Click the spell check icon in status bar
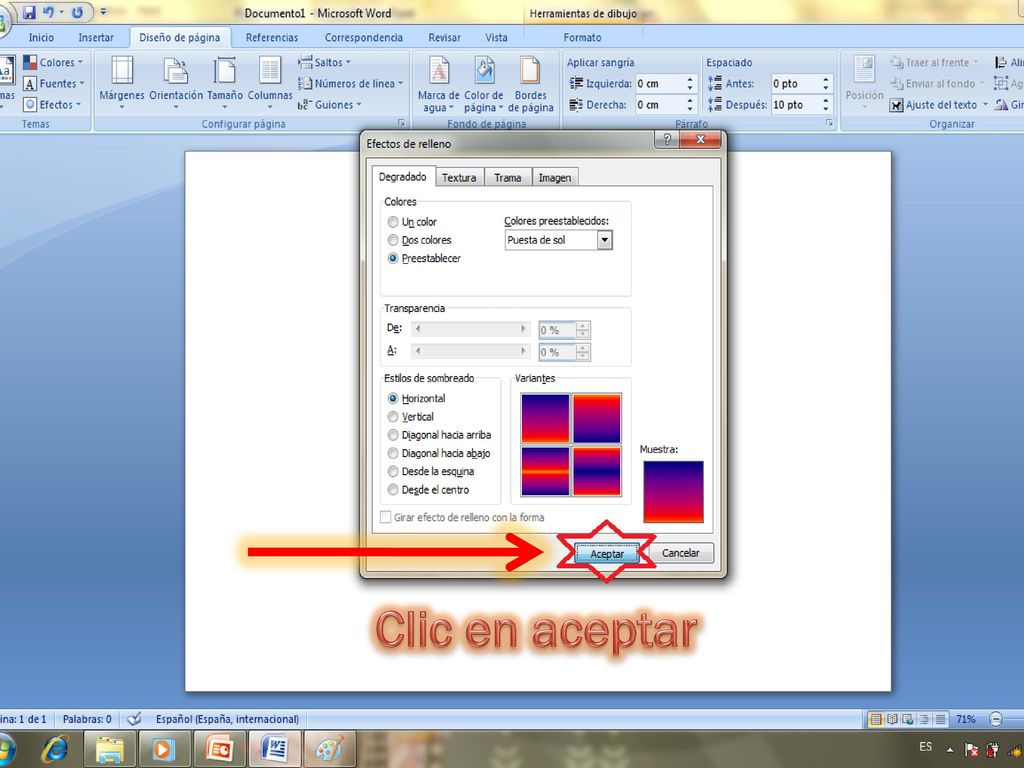1024x768 pixels. (134, 719)
